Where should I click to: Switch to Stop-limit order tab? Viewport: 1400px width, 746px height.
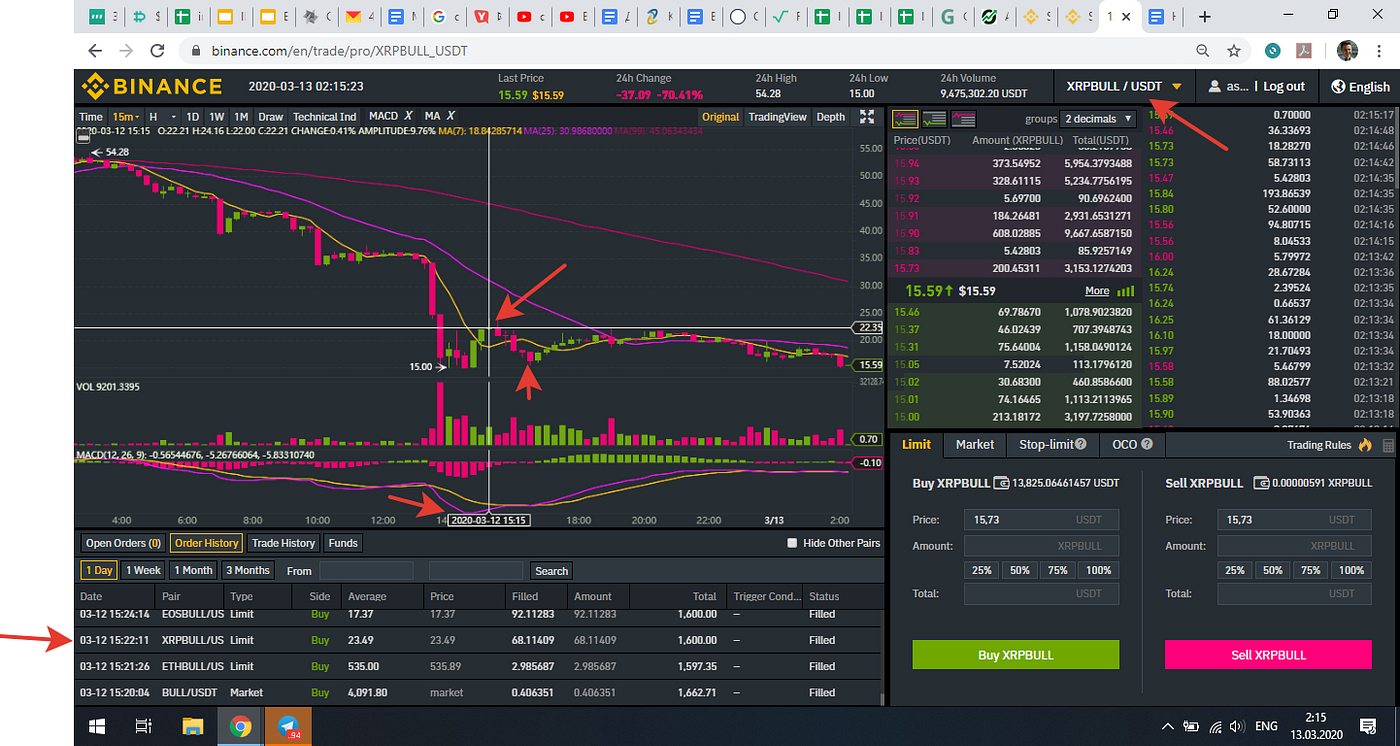(x=1052, y=444)
